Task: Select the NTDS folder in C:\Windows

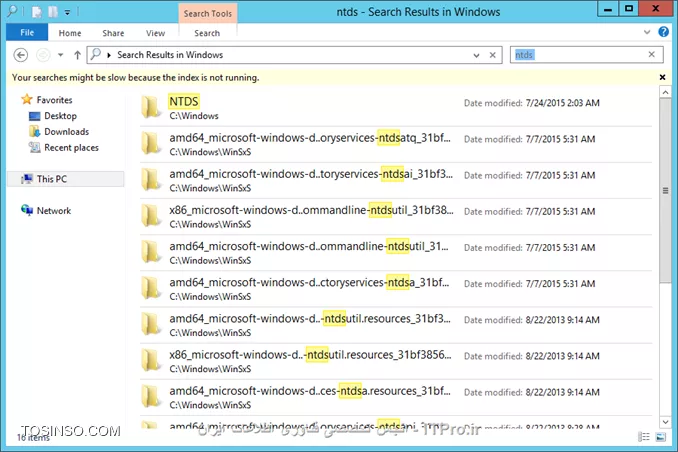Action: [x=396, y=108]
